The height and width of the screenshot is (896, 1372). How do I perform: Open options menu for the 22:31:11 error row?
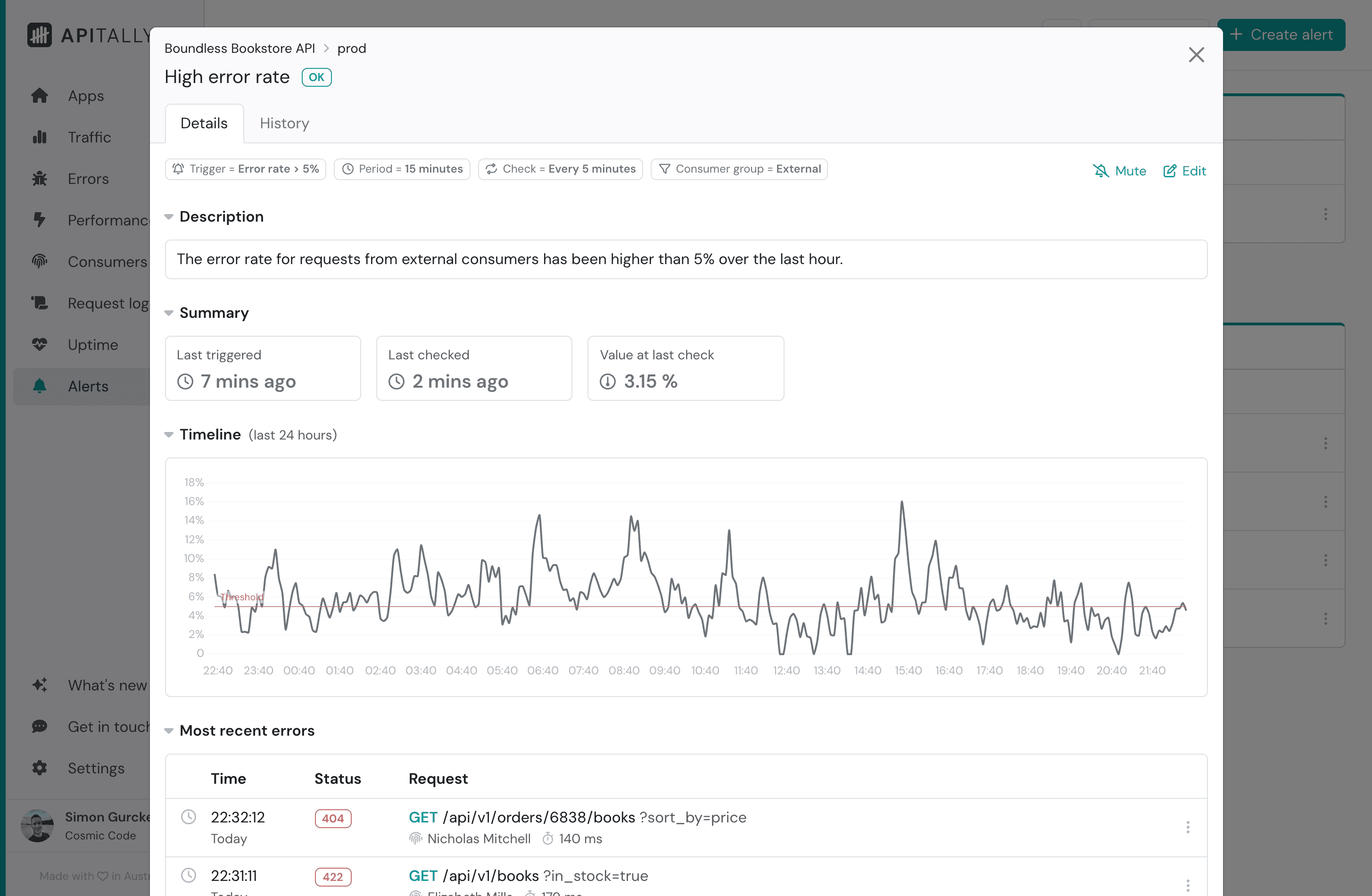pyautogui.click(x=1188, y=885)
